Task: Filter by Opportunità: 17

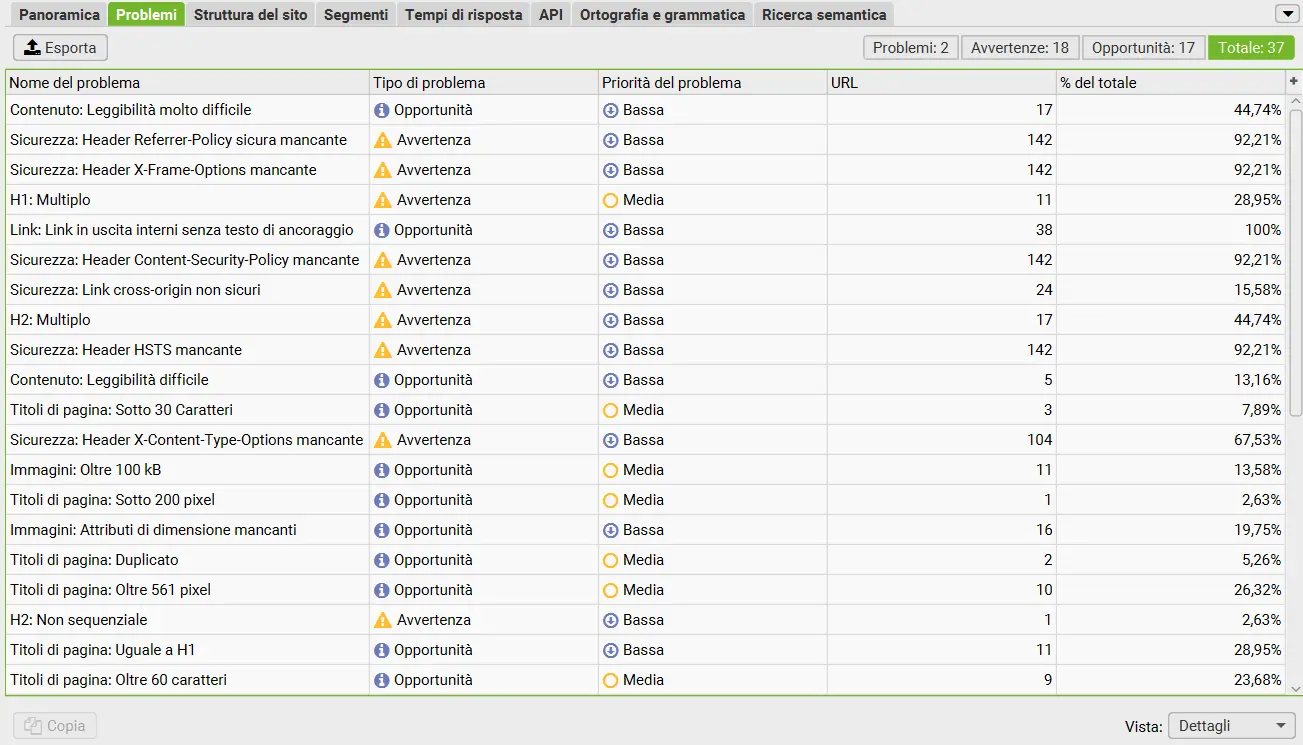Action: 1144,48
